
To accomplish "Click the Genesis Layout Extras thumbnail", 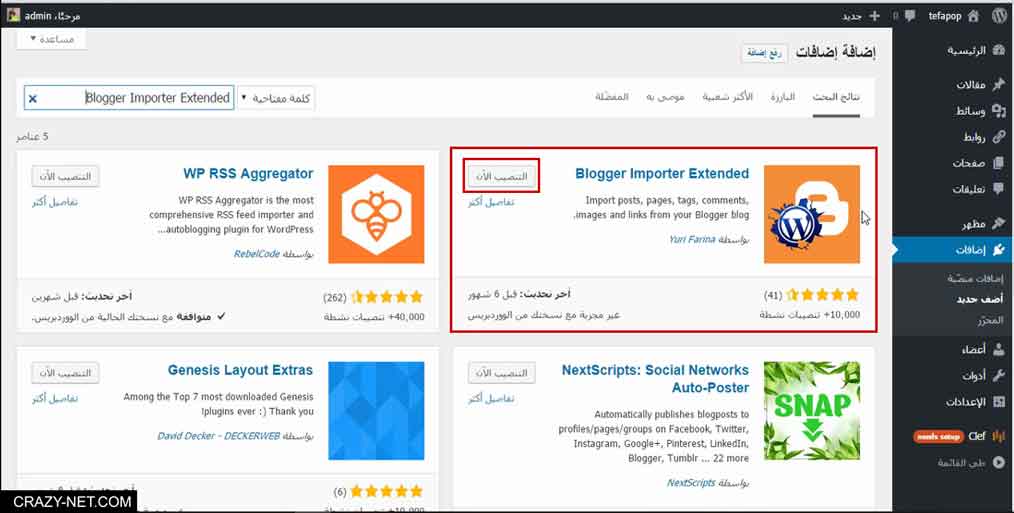I will [376, 410].
